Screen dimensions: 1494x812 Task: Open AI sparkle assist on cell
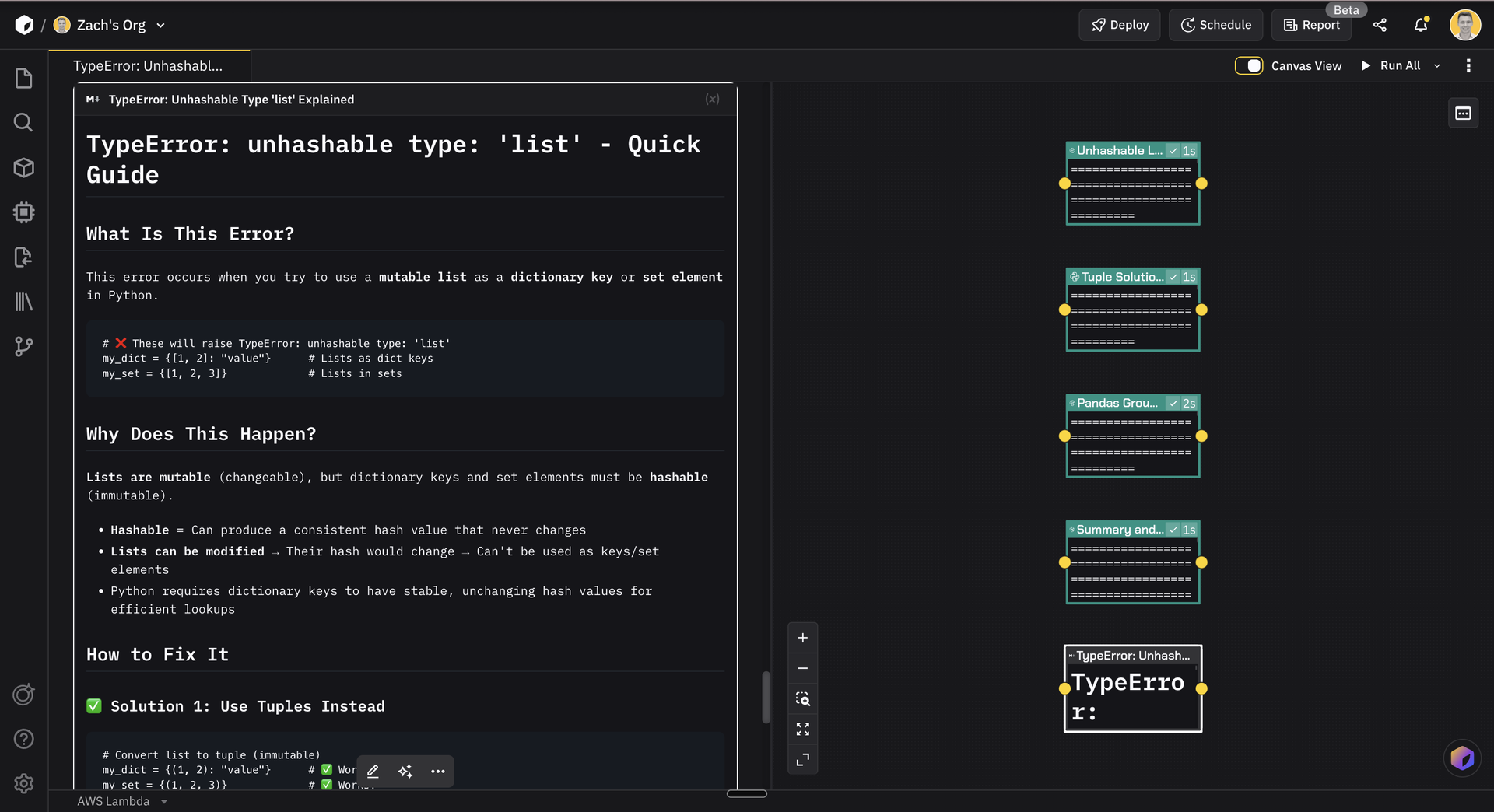[405, 772]
